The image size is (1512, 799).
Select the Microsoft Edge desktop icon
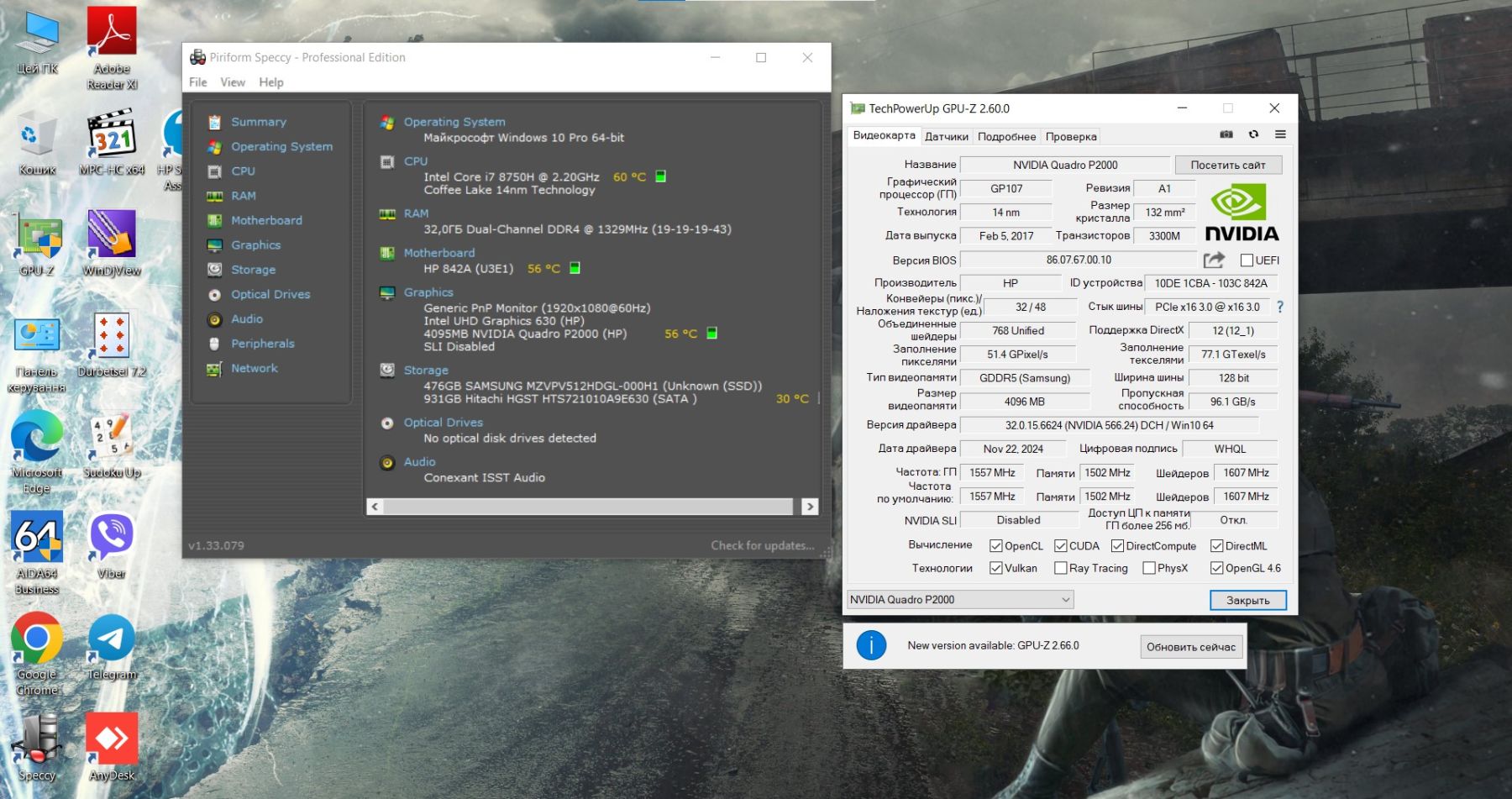(x=37, y=452)
